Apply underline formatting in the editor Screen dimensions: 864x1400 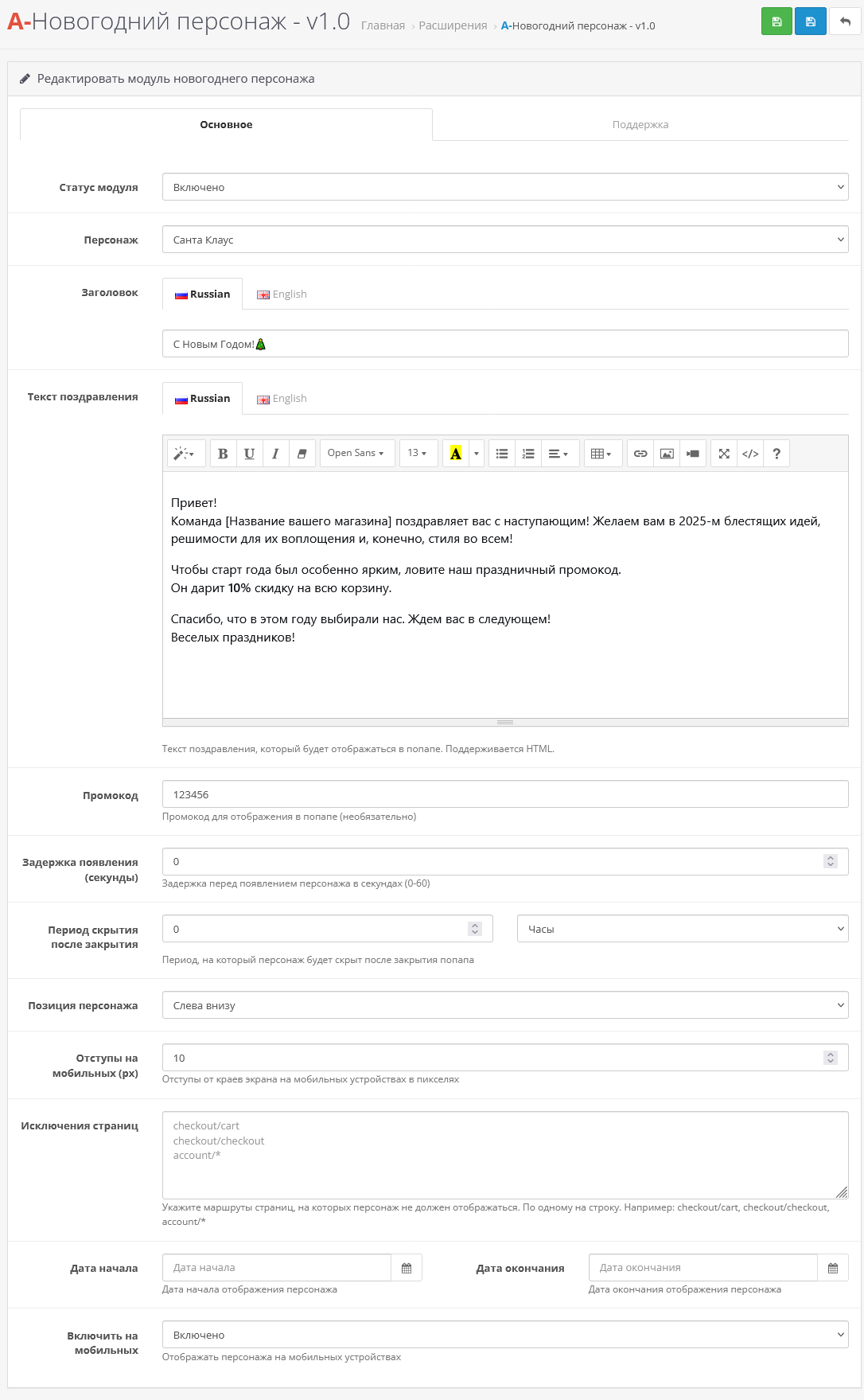249,454
